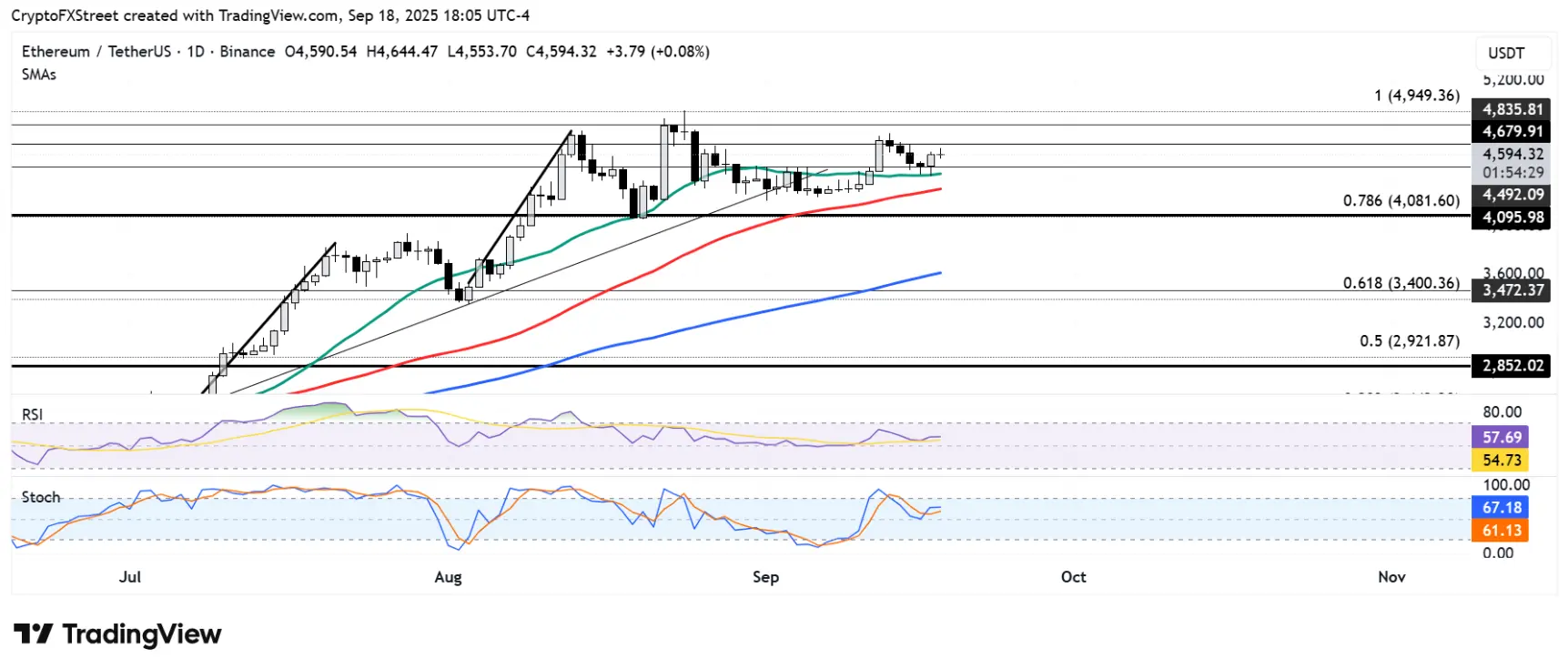Click the purple RSI value 57.69

point(1501,437)
